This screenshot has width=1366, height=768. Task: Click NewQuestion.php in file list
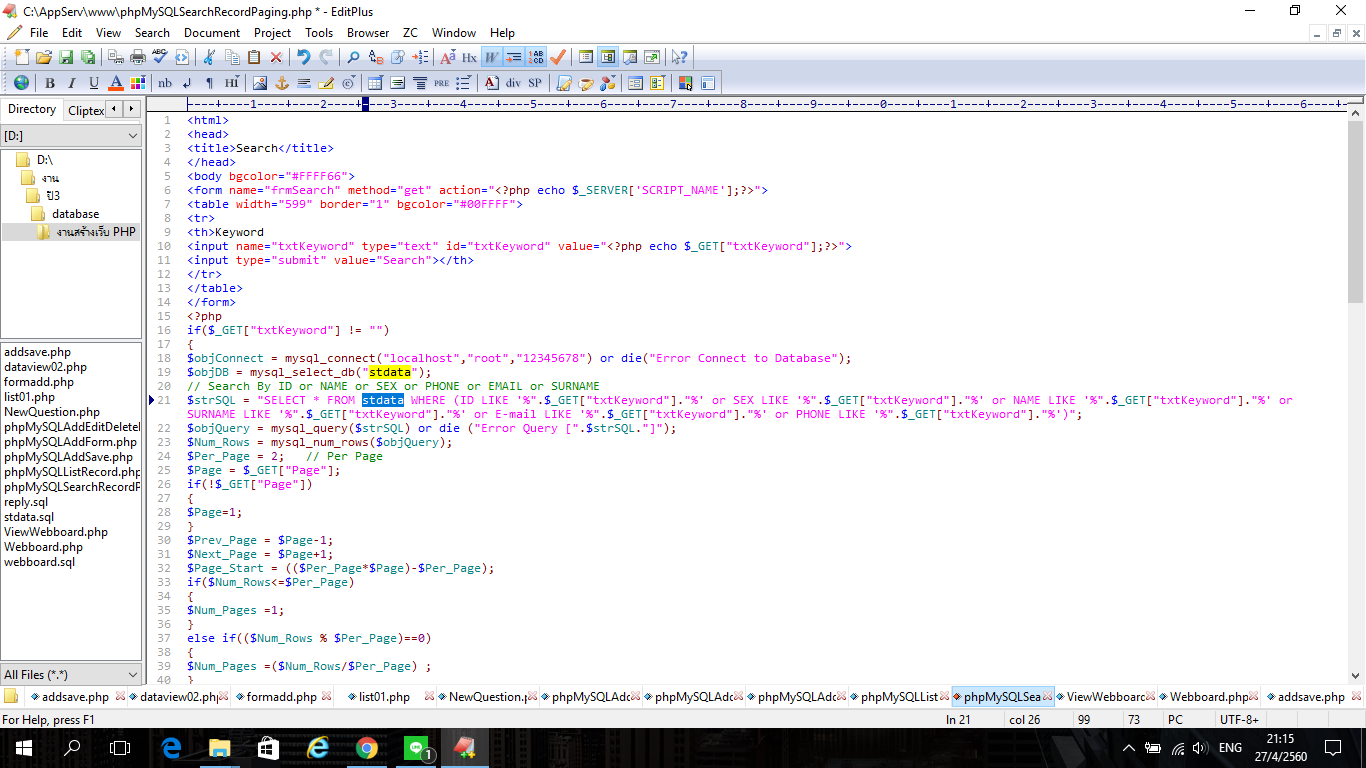tap(52, 412)
